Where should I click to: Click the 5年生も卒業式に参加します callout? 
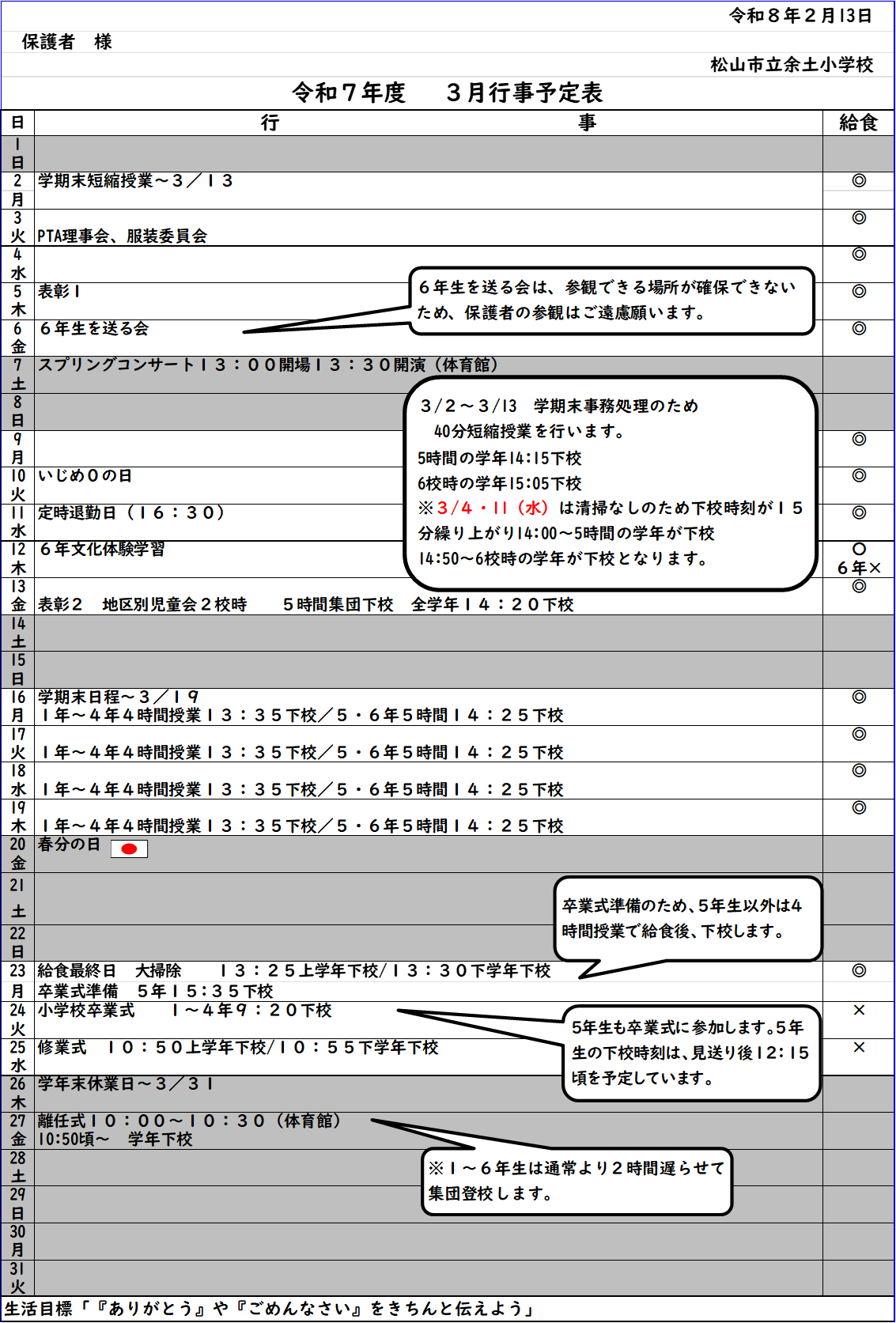[x=690, y=1053]
